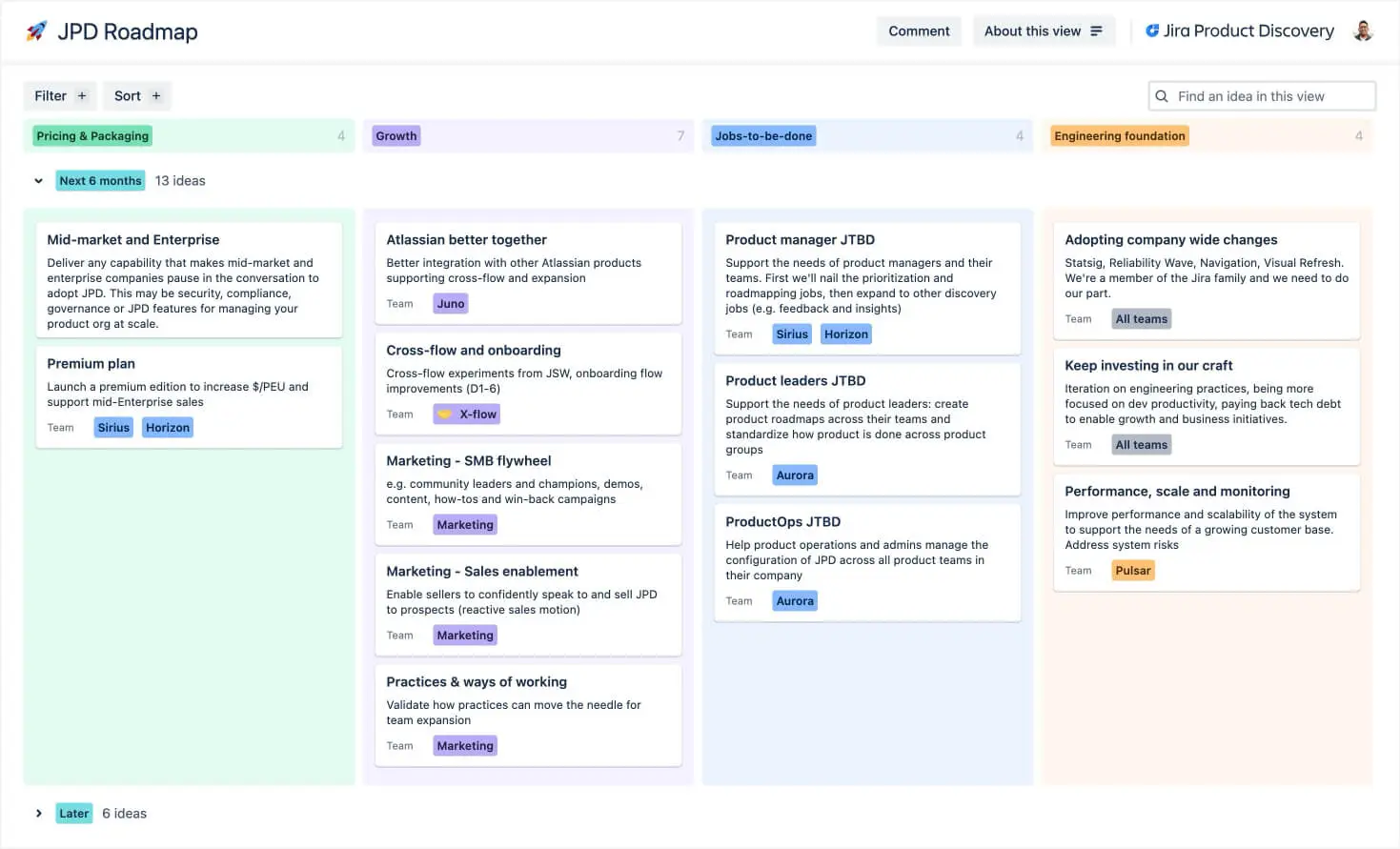This screenshot has height=849, width=1400.
Task: Click Marketing tag on Practices card
Action: 465,746
